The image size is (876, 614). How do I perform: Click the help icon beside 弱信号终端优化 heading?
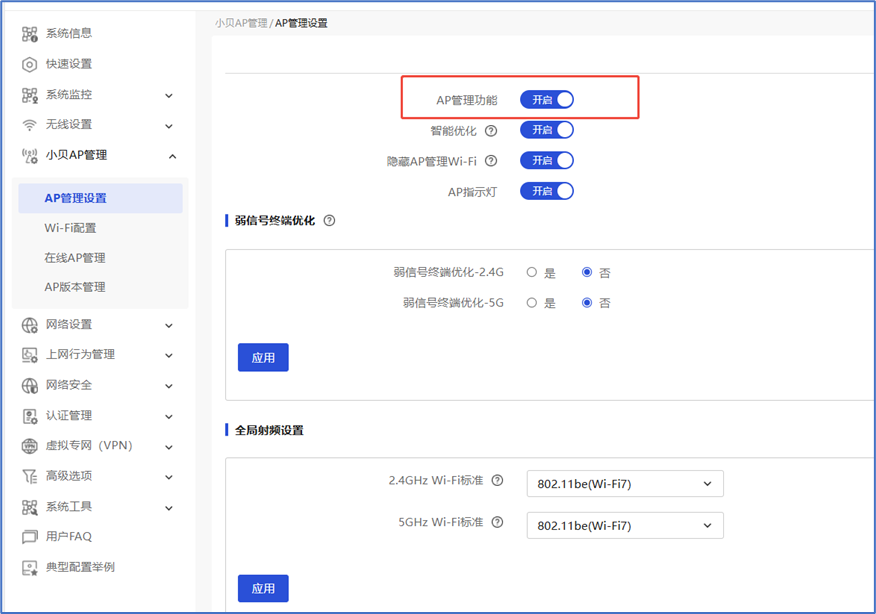[x=329, y=221]
